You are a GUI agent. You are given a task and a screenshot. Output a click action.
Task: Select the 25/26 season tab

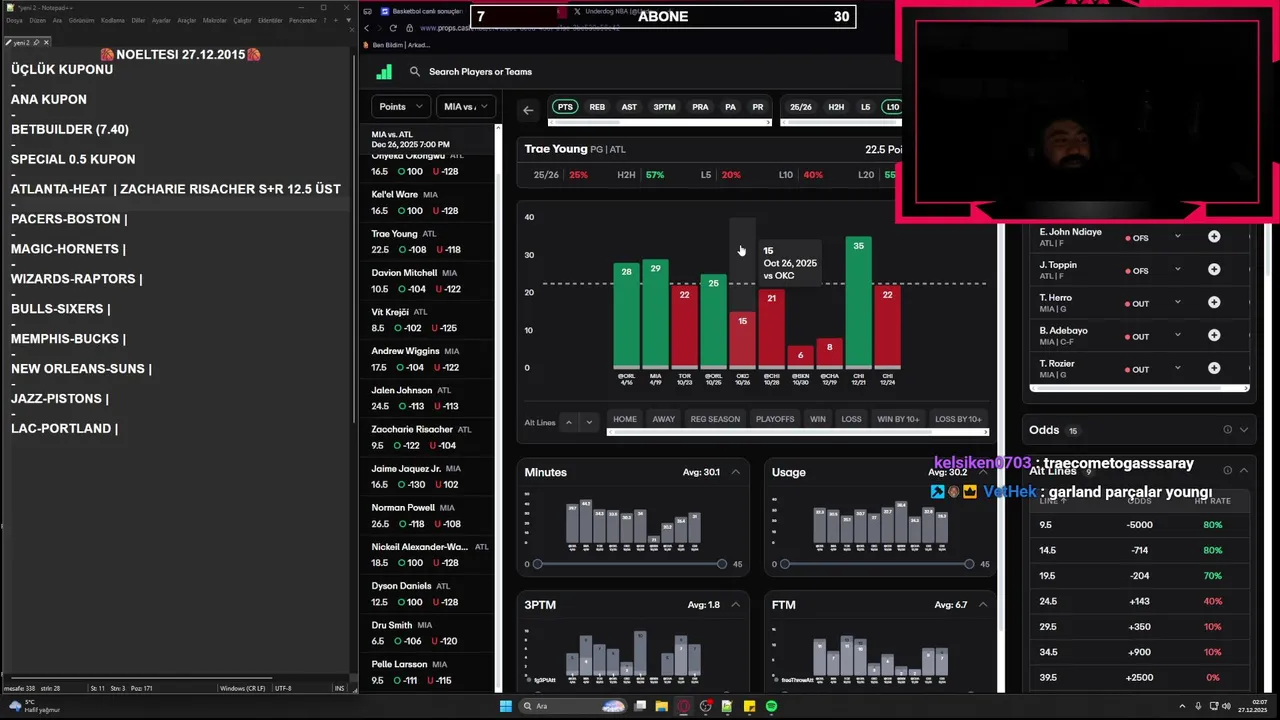coord(802,107)
